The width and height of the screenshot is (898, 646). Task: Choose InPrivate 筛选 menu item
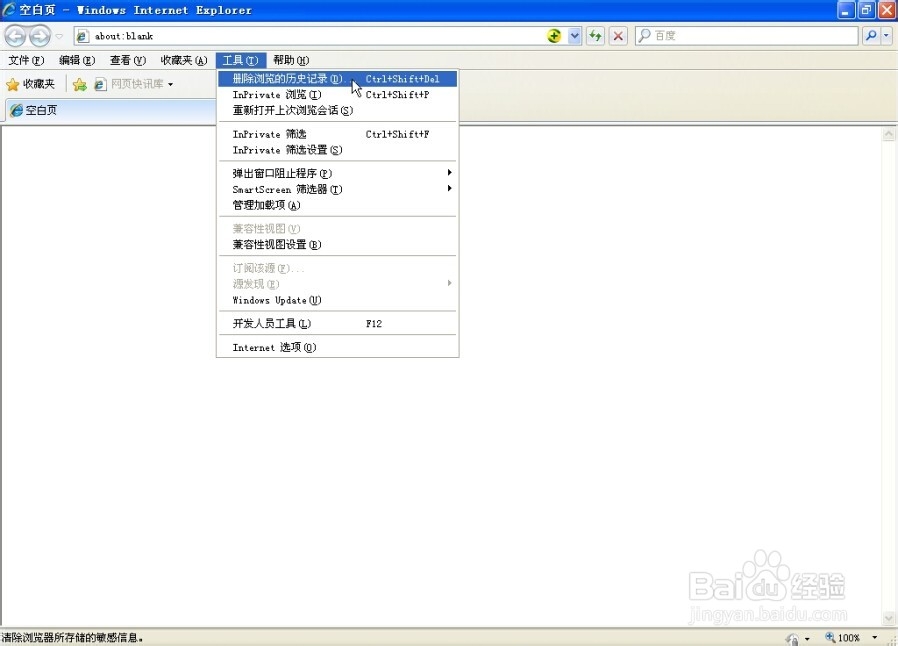tap(337, 134)
